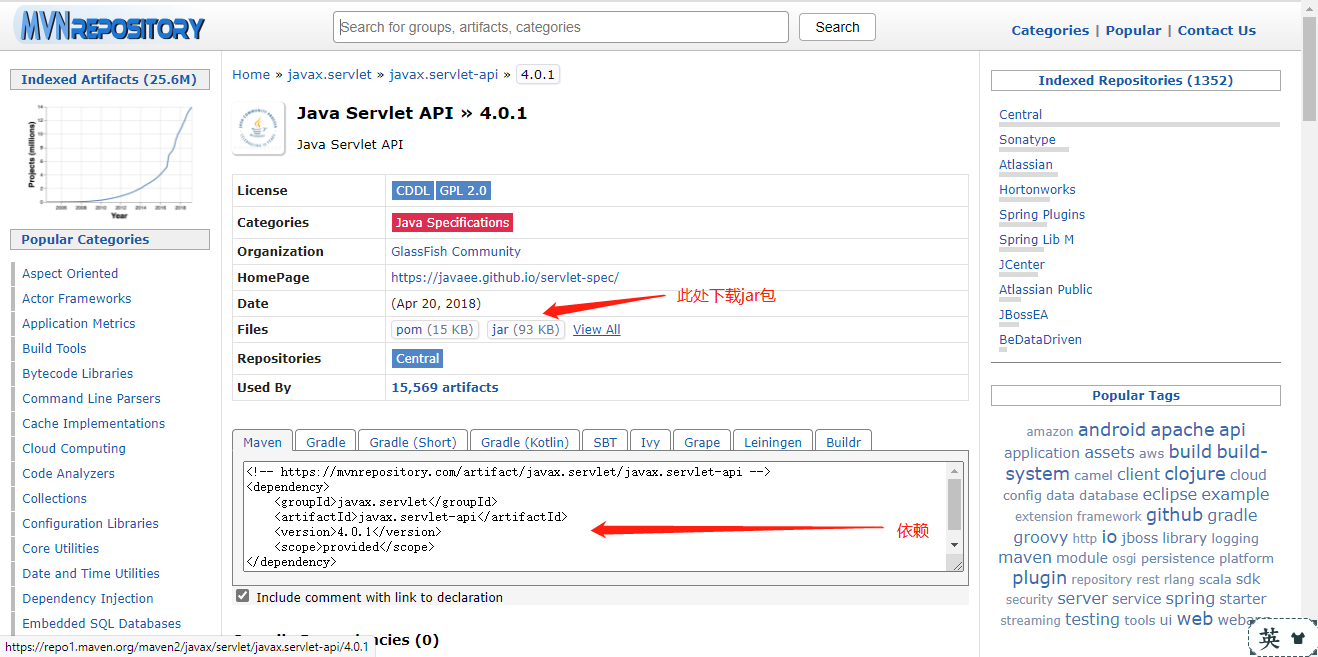The image size is (1318, 657).
Task: Switch to the Buildr tab
Action: (844, 441)
